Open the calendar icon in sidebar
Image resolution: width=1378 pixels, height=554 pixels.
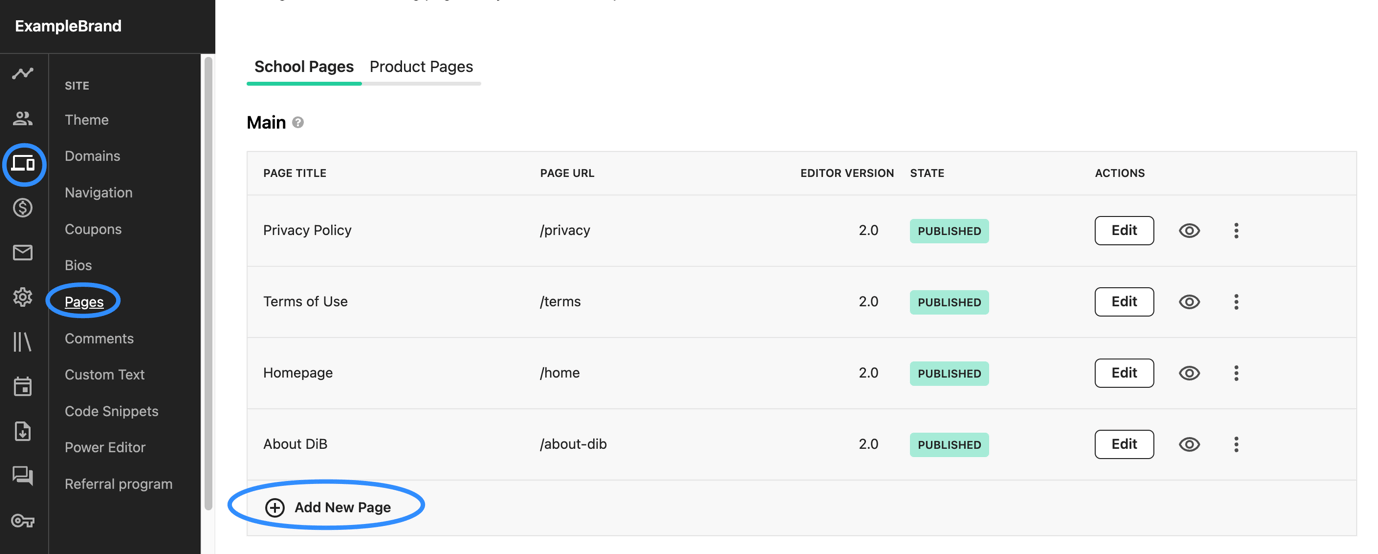point(22,386)
